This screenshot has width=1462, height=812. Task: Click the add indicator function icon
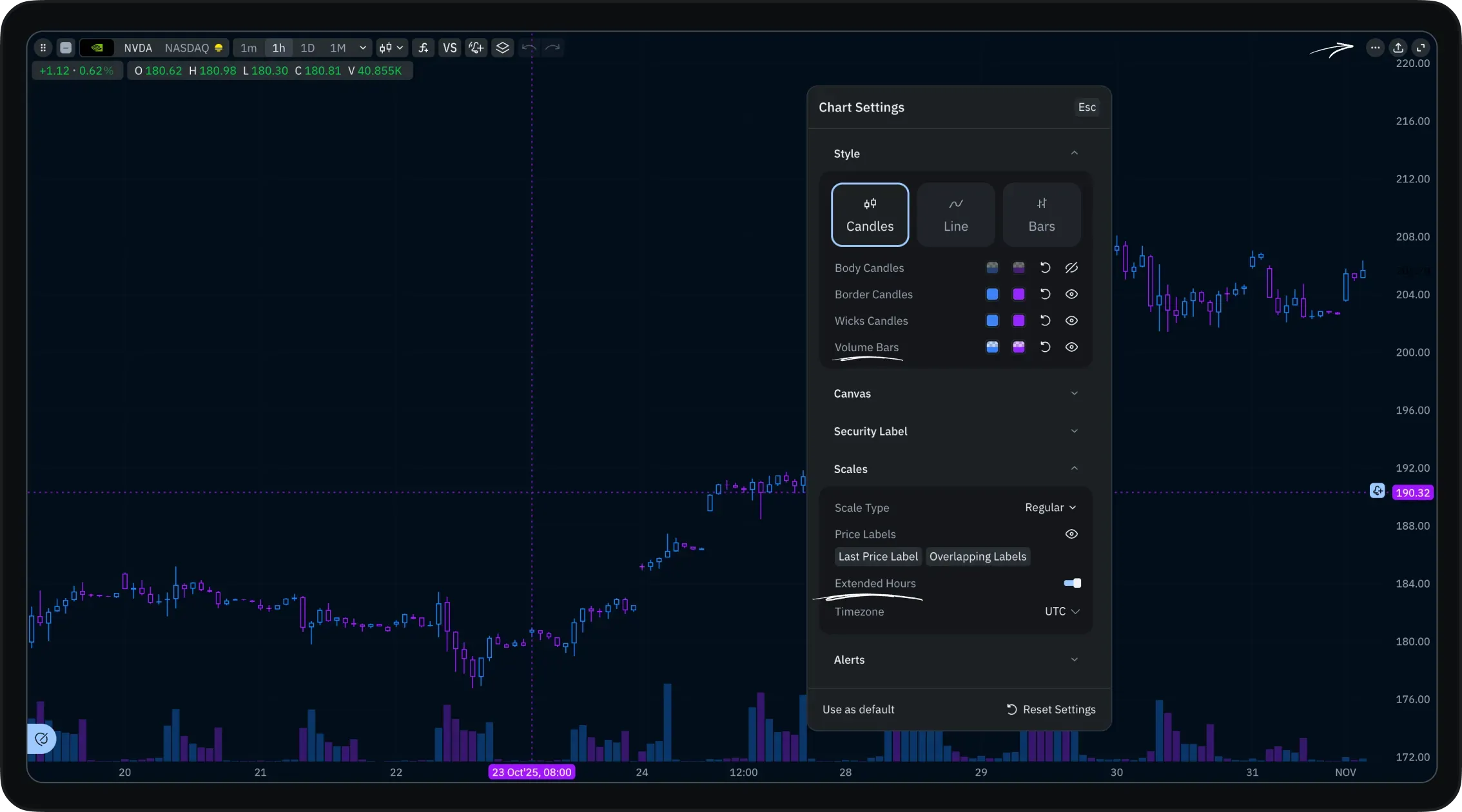pyautogui.click(x=423, y=48)
